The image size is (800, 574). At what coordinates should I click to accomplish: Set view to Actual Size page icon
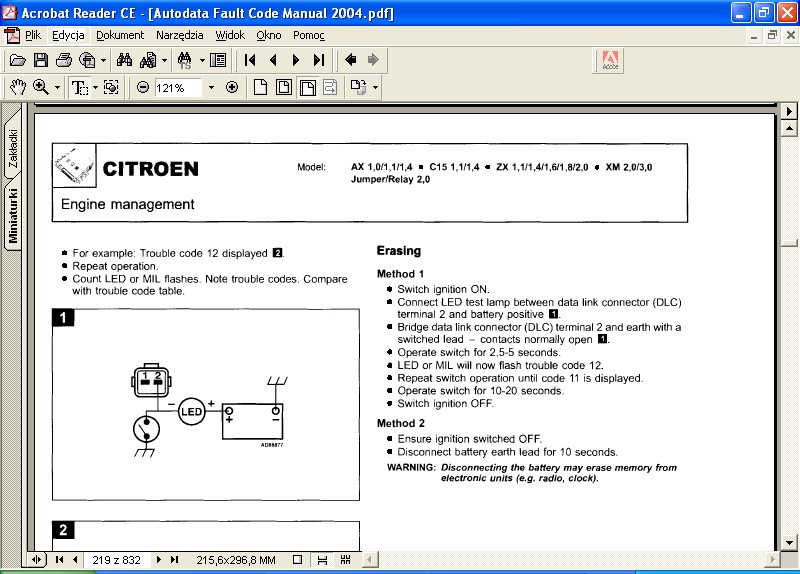click(260, 87)
